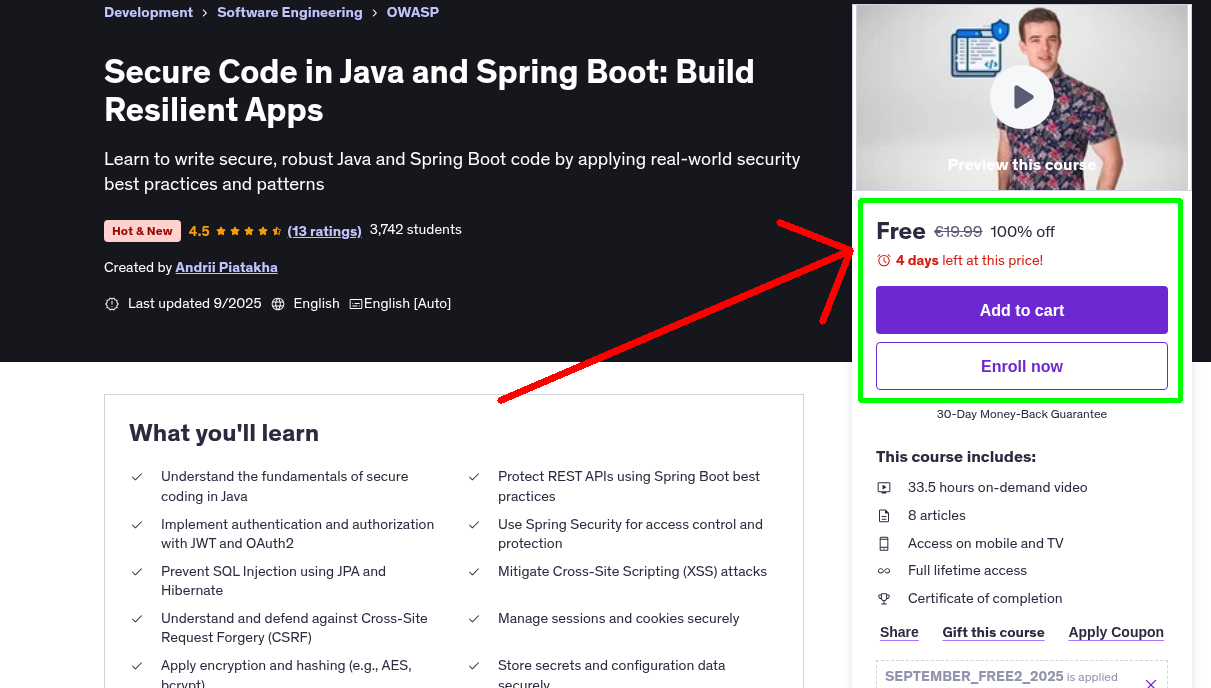This screenshot has height=688, width=1211.
Task: Click the infinity lifetime access icon
Action: click(884, 571)
